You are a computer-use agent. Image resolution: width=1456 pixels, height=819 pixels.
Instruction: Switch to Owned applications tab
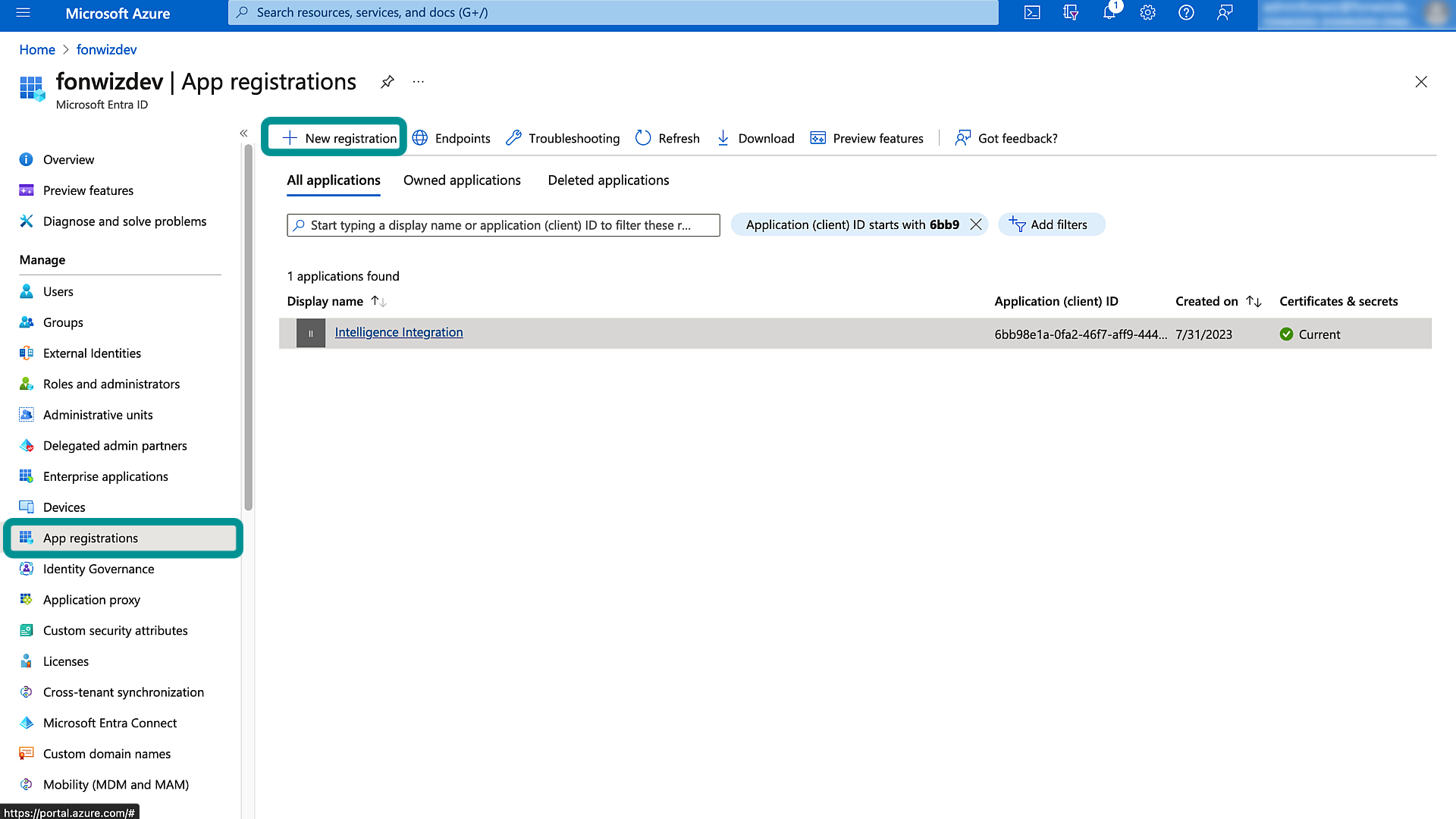462,180
